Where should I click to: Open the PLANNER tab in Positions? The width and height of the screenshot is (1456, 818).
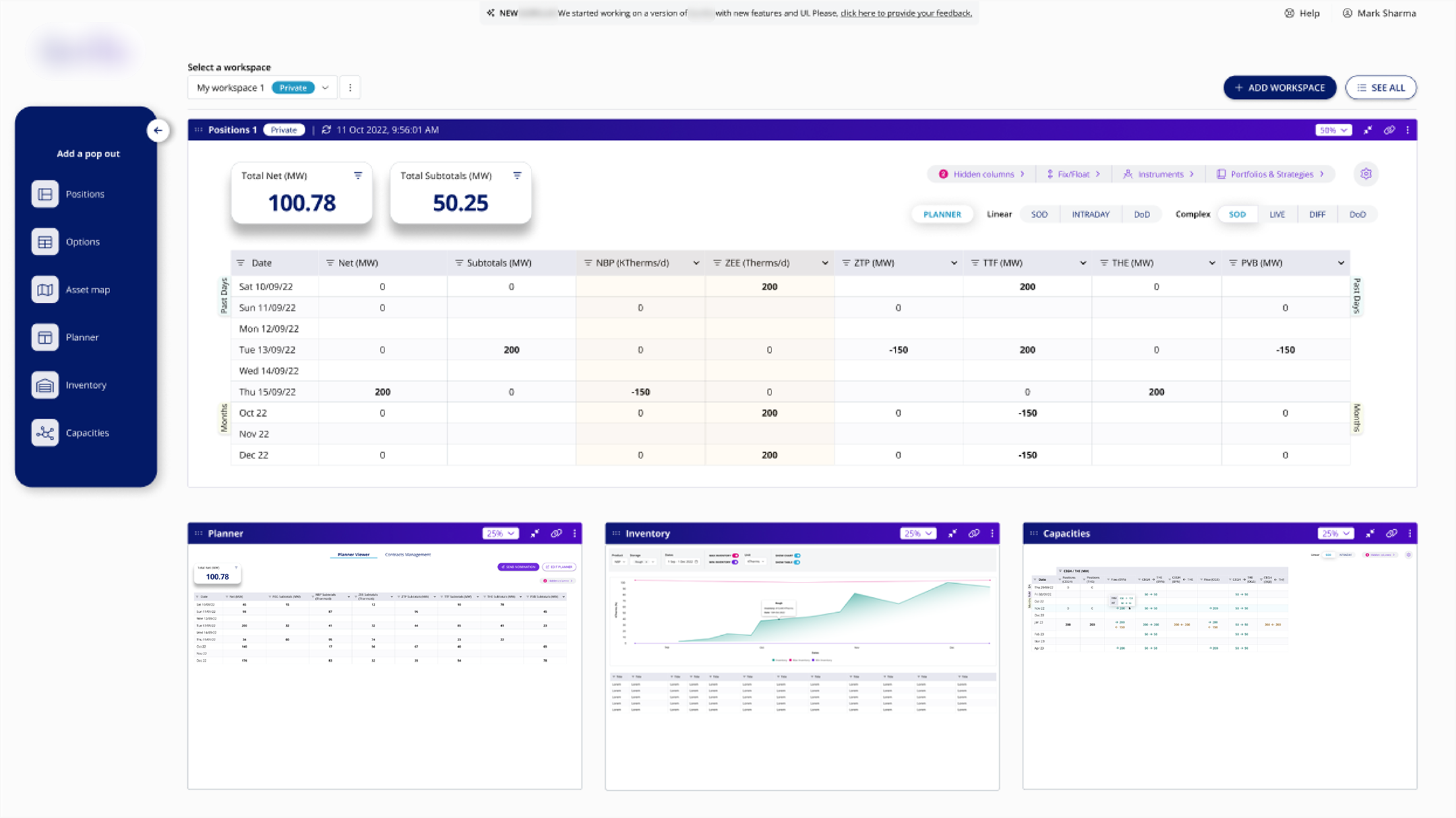[x=942, y=214]
